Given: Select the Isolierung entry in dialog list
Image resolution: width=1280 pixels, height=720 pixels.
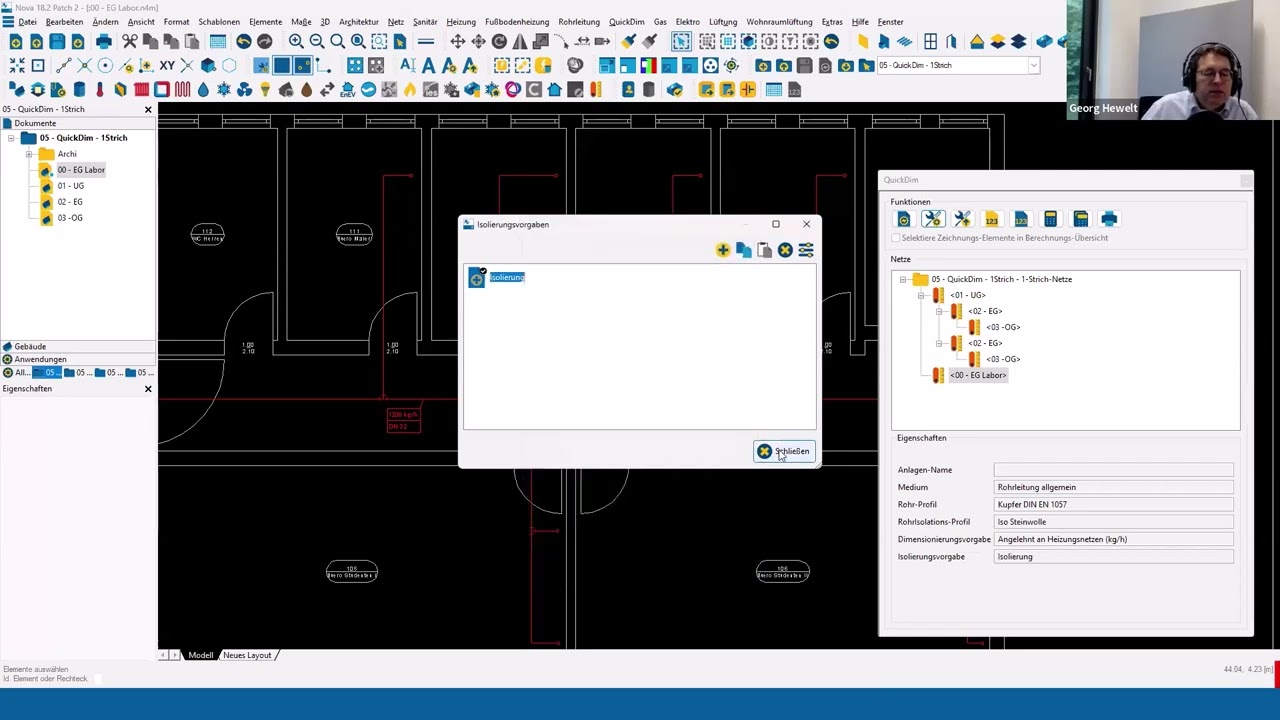Looking at the screenshot, I should pyautogui.click(x=506, y=277).
